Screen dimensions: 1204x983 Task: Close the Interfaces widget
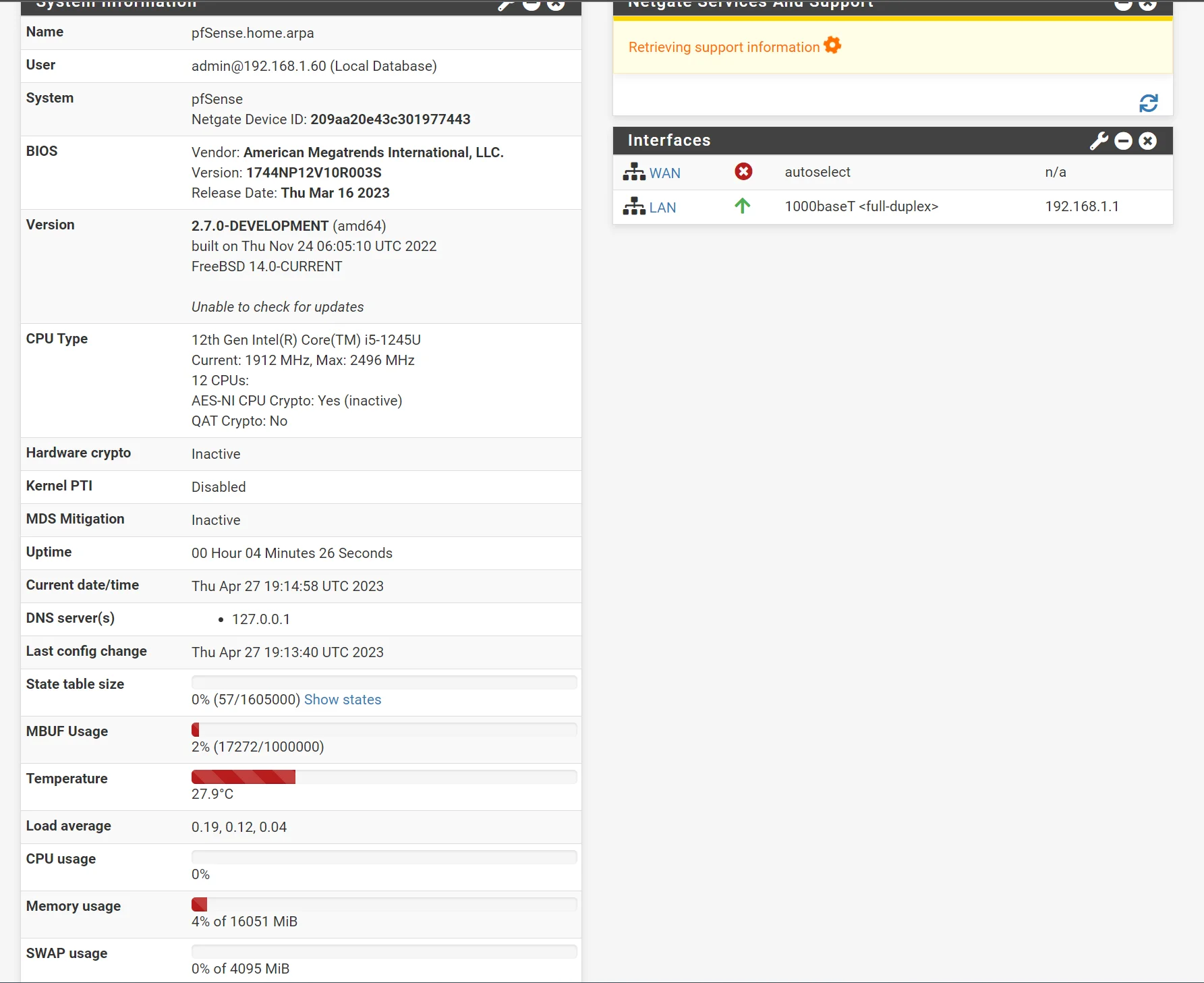tap(1147, 140)
